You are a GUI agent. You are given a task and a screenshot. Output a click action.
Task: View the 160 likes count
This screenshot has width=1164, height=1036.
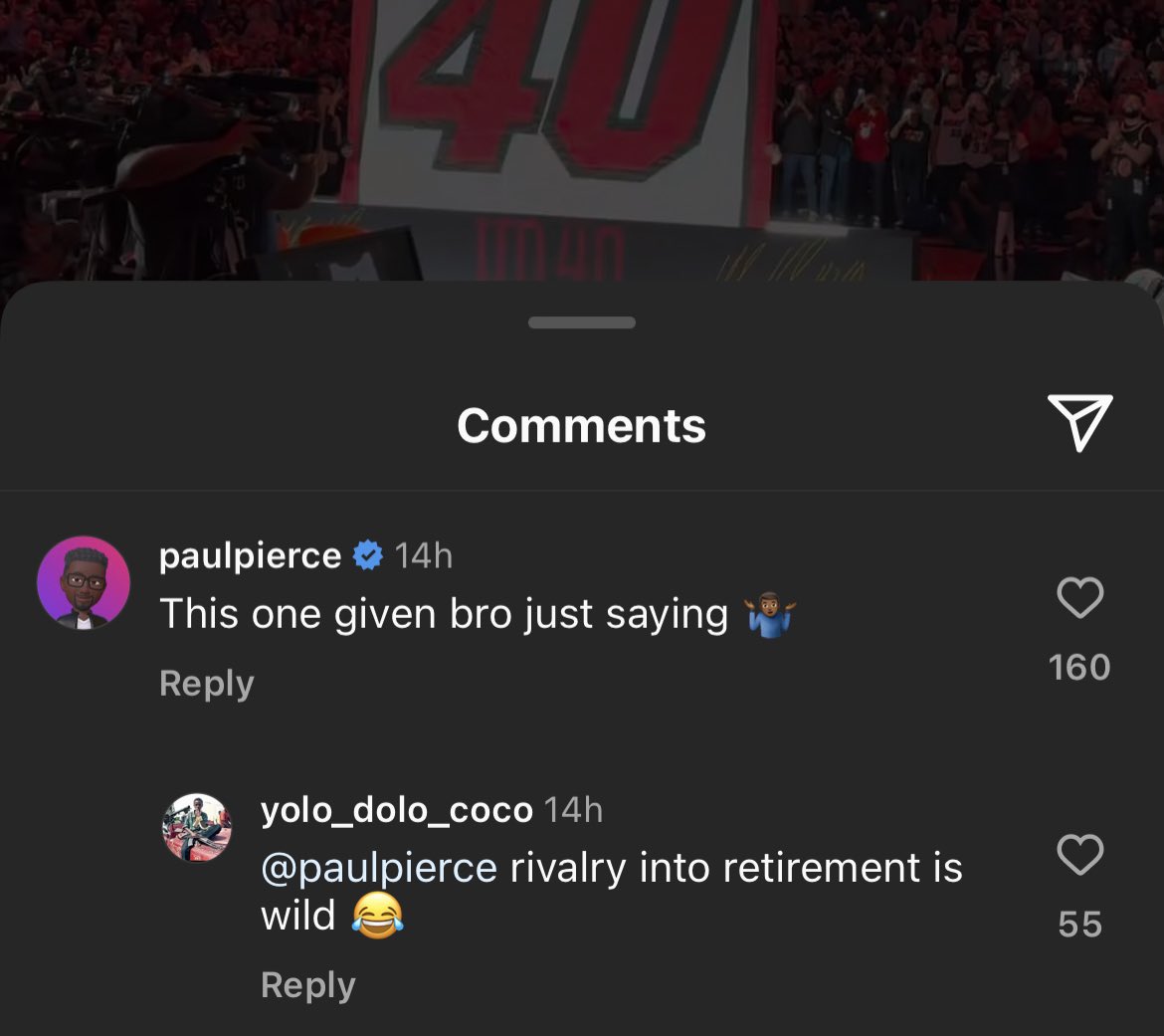1079,667
